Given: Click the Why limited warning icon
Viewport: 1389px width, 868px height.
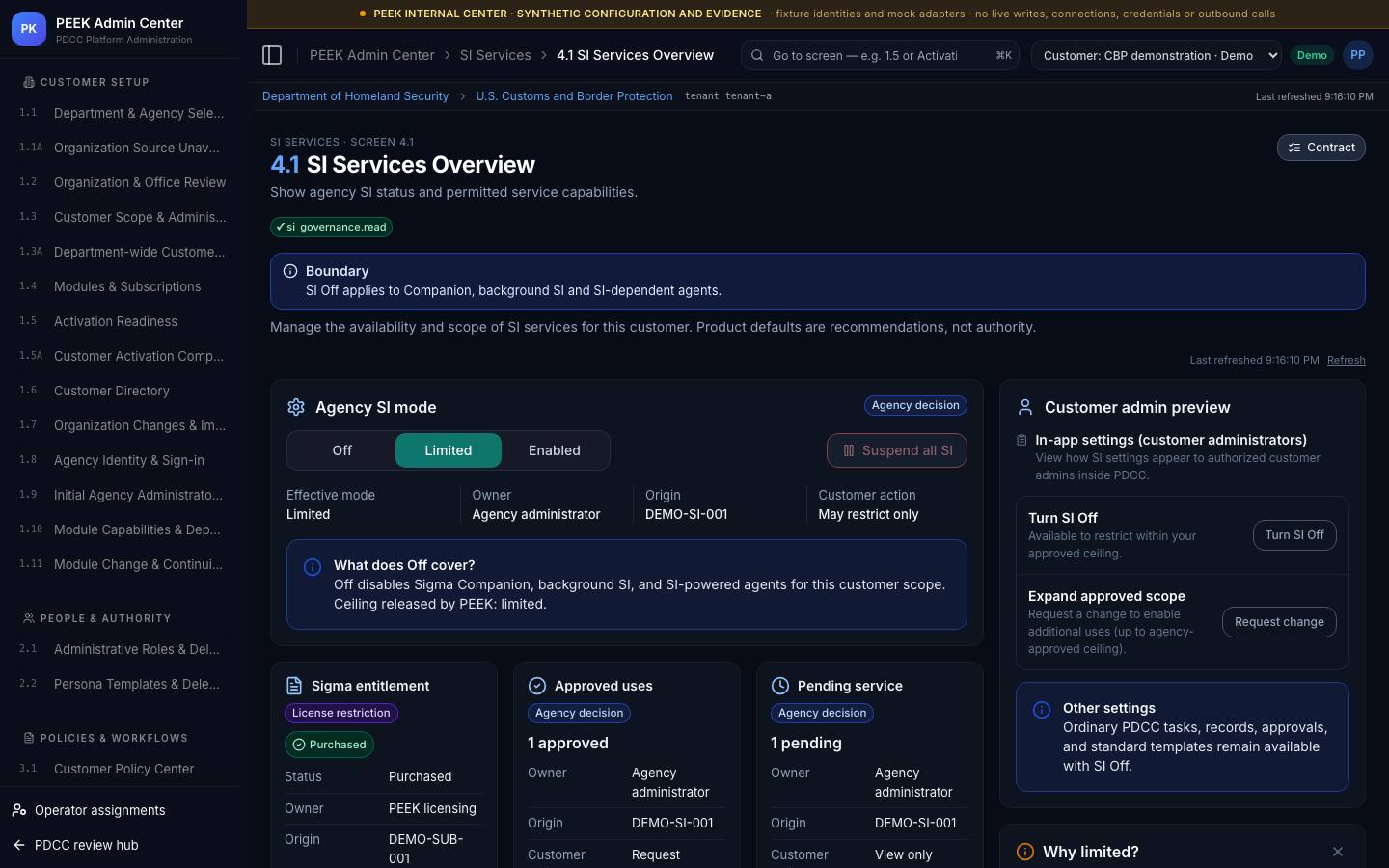Looking at the screenshot, I should 1025,852.
